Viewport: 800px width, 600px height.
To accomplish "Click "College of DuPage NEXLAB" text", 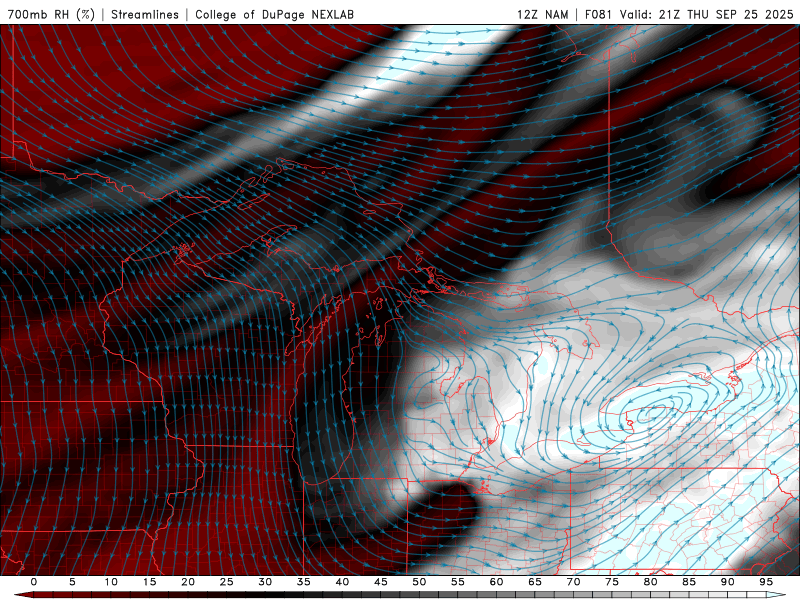I will tap(274, 14).
